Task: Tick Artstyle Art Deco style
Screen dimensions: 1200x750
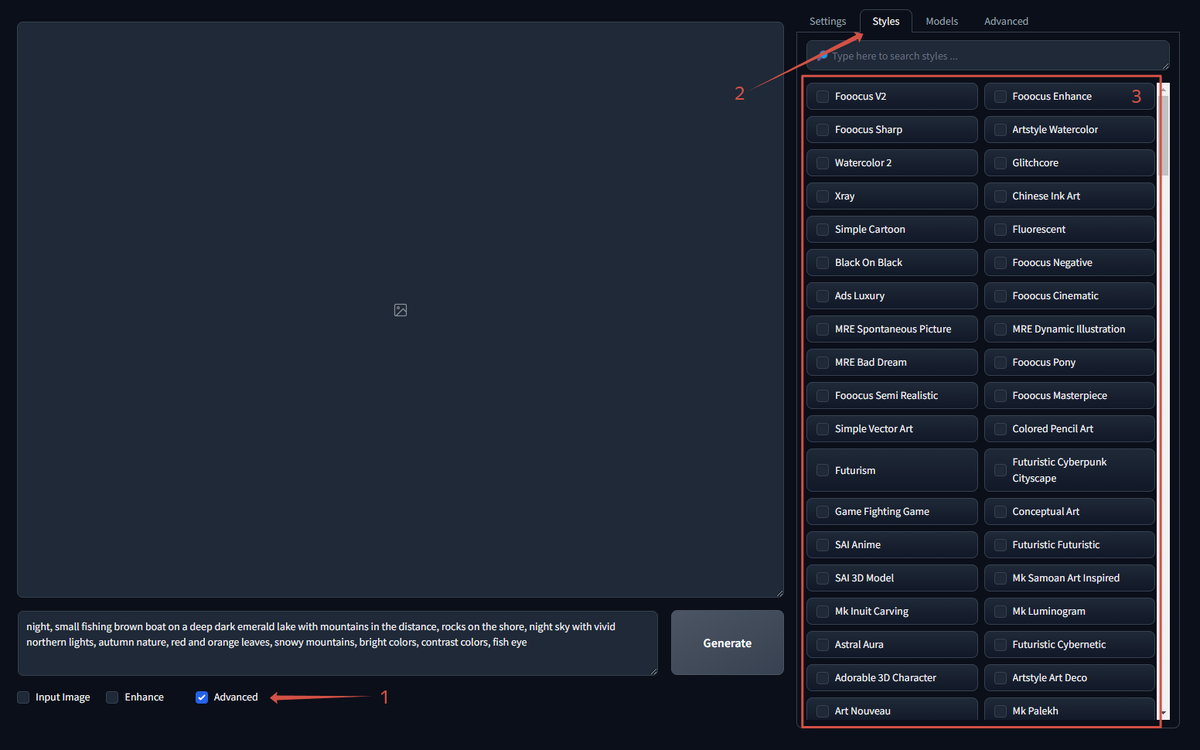Action: tap(1000, 678)
